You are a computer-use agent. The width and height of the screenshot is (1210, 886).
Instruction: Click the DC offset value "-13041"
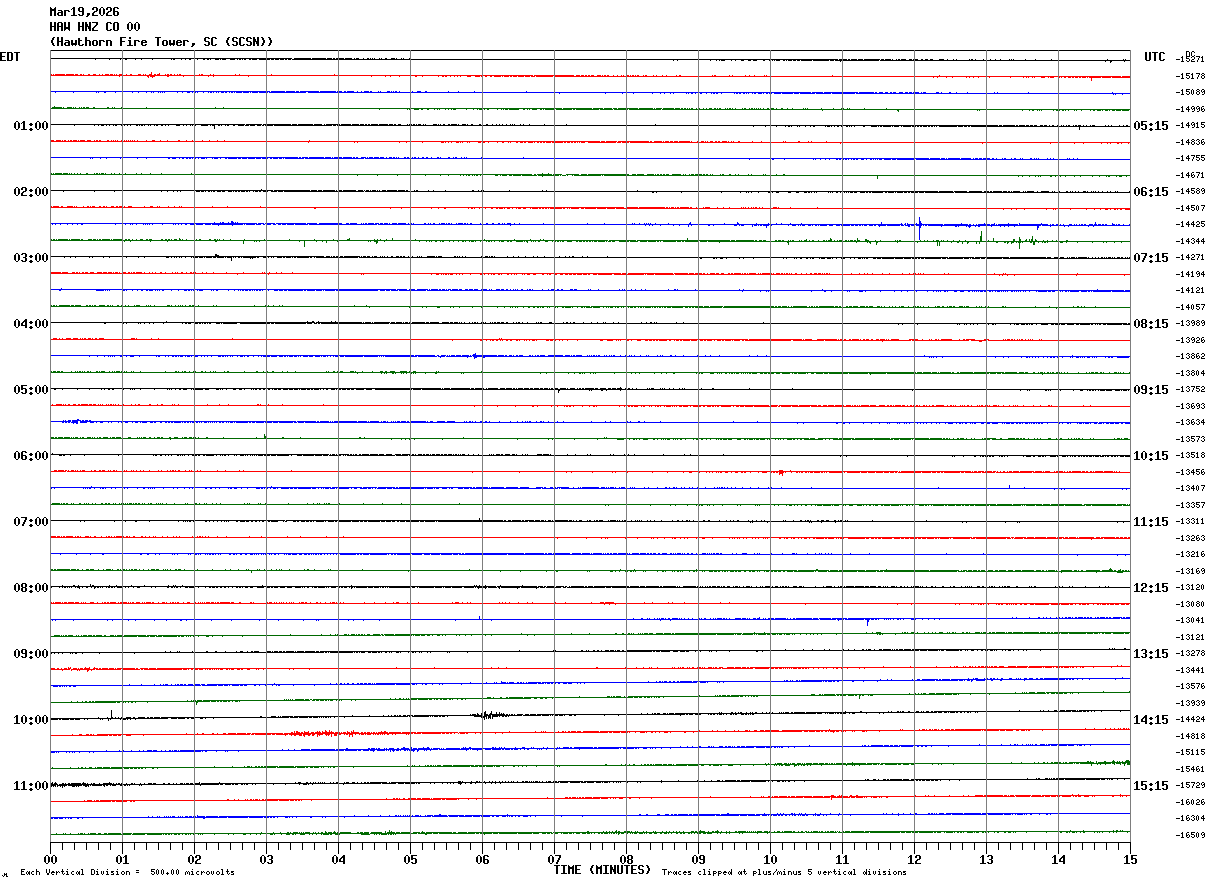(x=1190, y=621)
